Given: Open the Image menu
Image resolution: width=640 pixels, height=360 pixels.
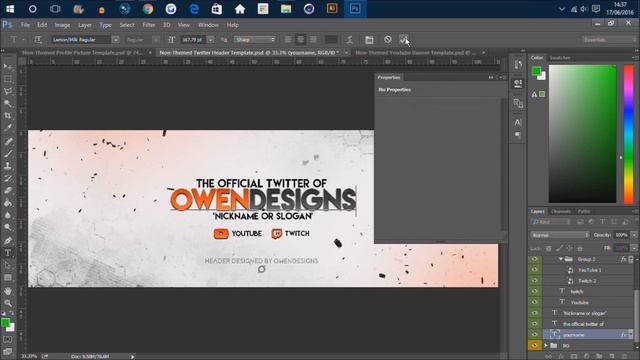Looking at the screenshot, I should click(62, 25).
